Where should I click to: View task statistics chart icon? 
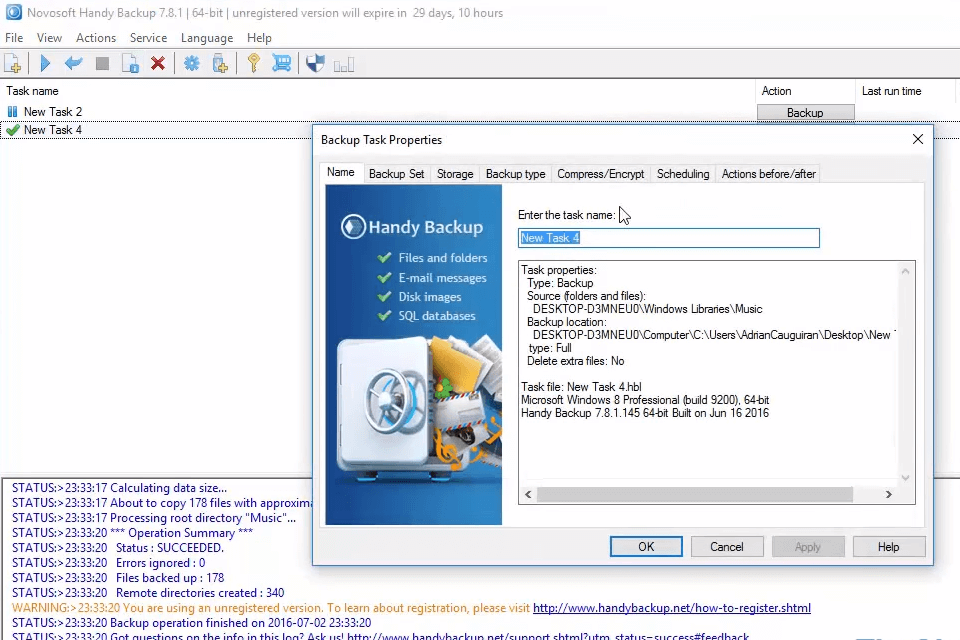(x=344, y=63)
